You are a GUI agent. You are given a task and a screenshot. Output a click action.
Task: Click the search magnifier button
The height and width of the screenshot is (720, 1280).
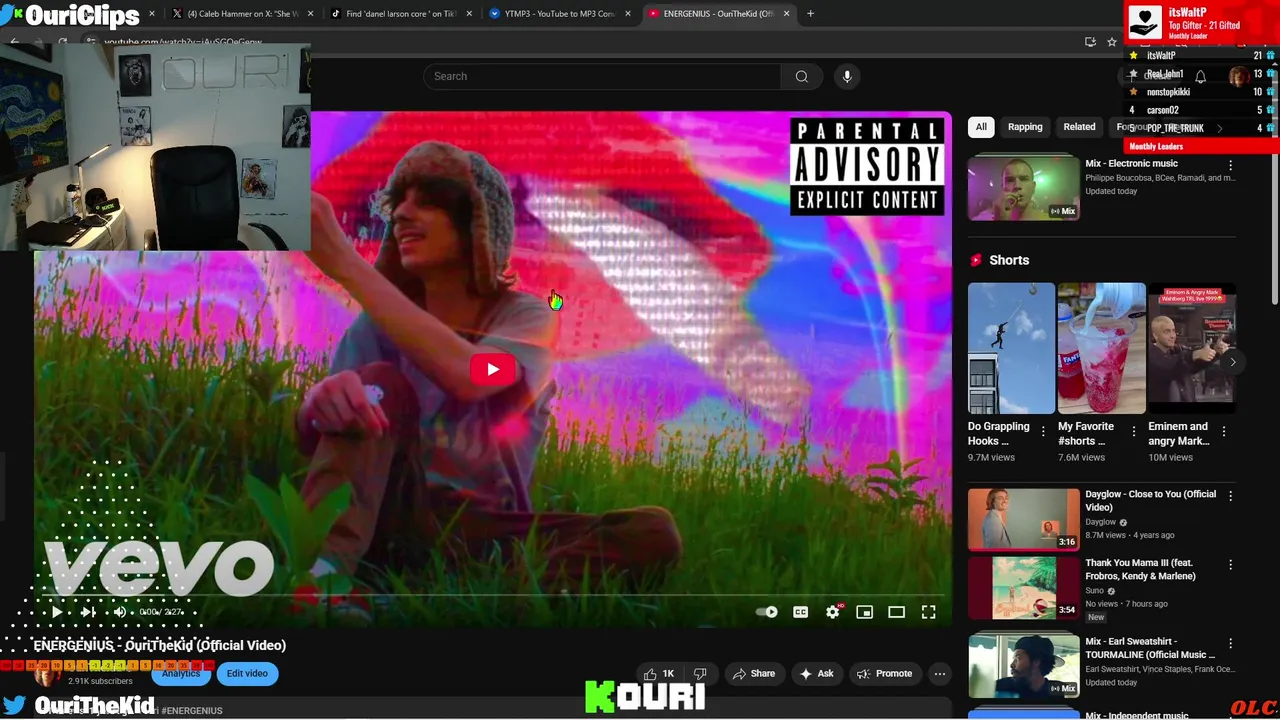(x=802, y=76)
